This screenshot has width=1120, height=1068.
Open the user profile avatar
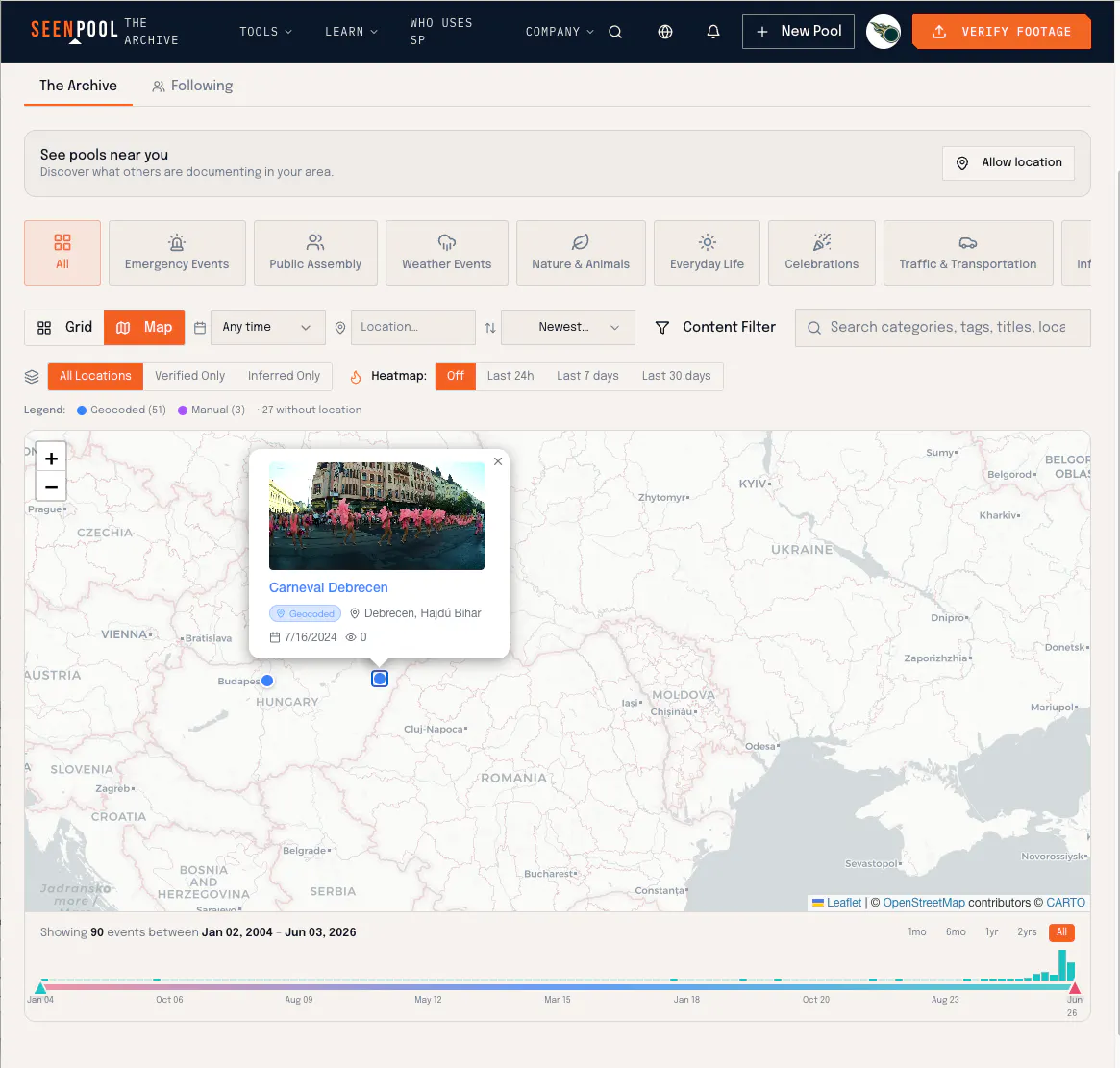(x=883, y=32)
